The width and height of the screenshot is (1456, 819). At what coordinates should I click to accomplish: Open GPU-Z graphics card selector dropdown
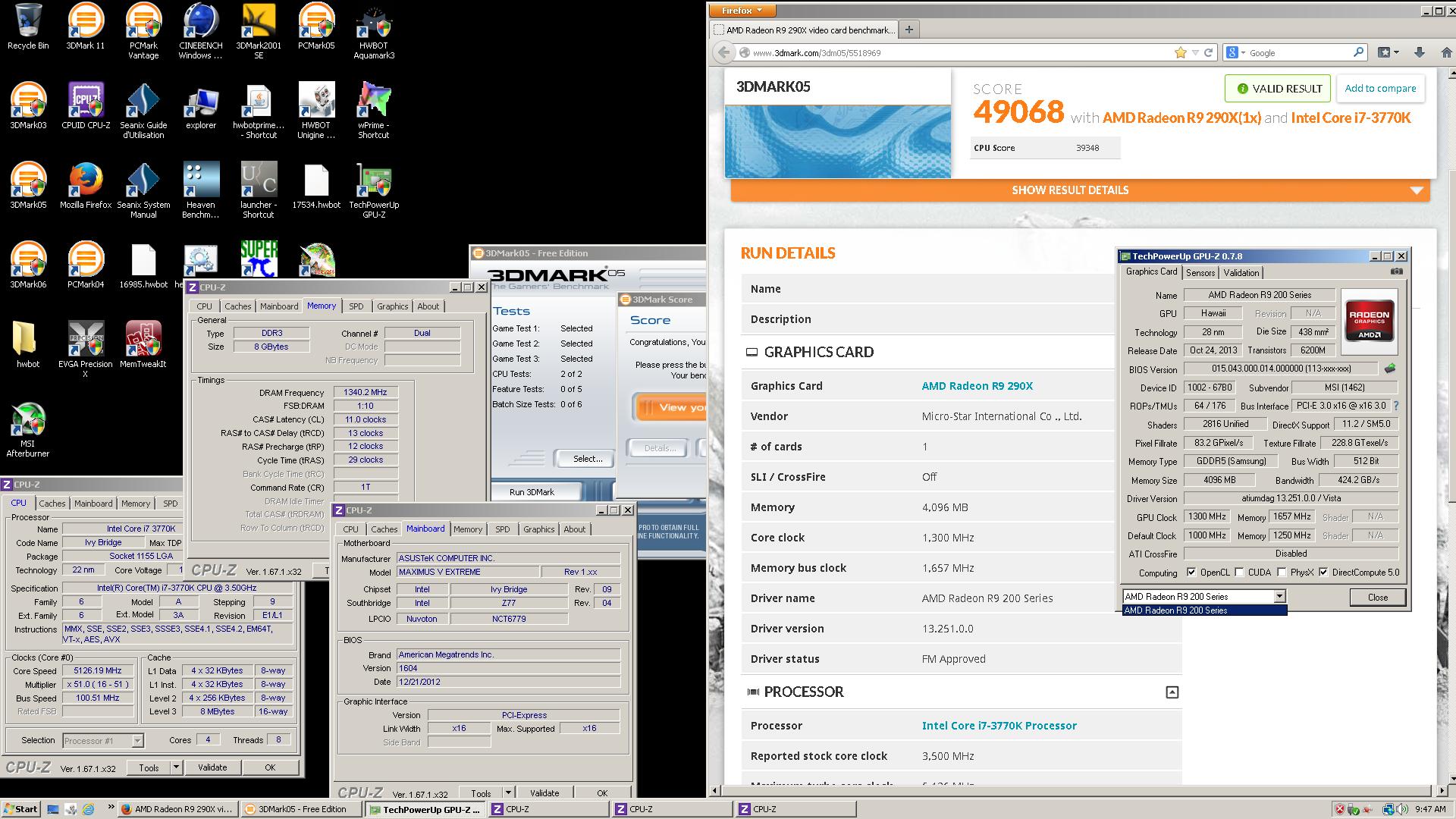pos(1279,596)
